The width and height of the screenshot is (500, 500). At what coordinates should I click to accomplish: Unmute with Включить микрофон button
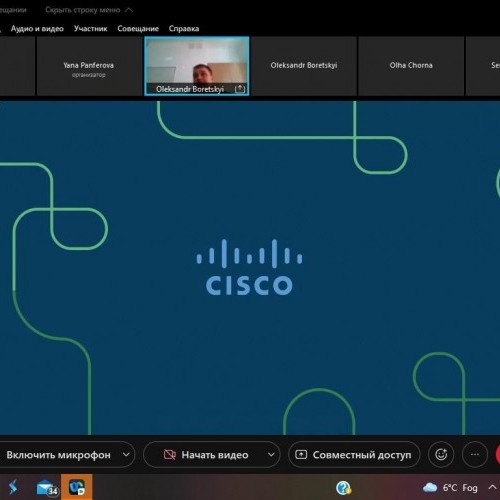tap(58, 455)
